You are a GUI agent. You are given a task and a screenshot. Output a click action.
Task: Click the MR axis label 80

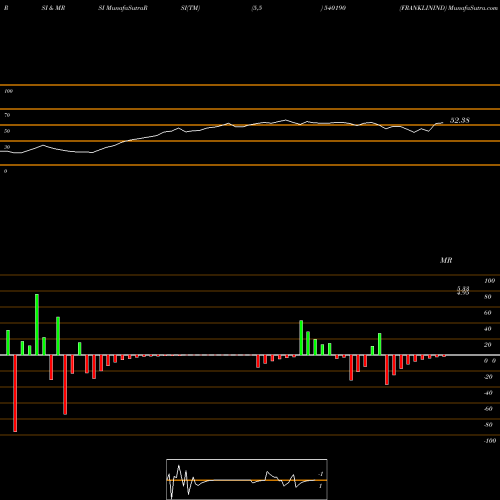(488, 297)
